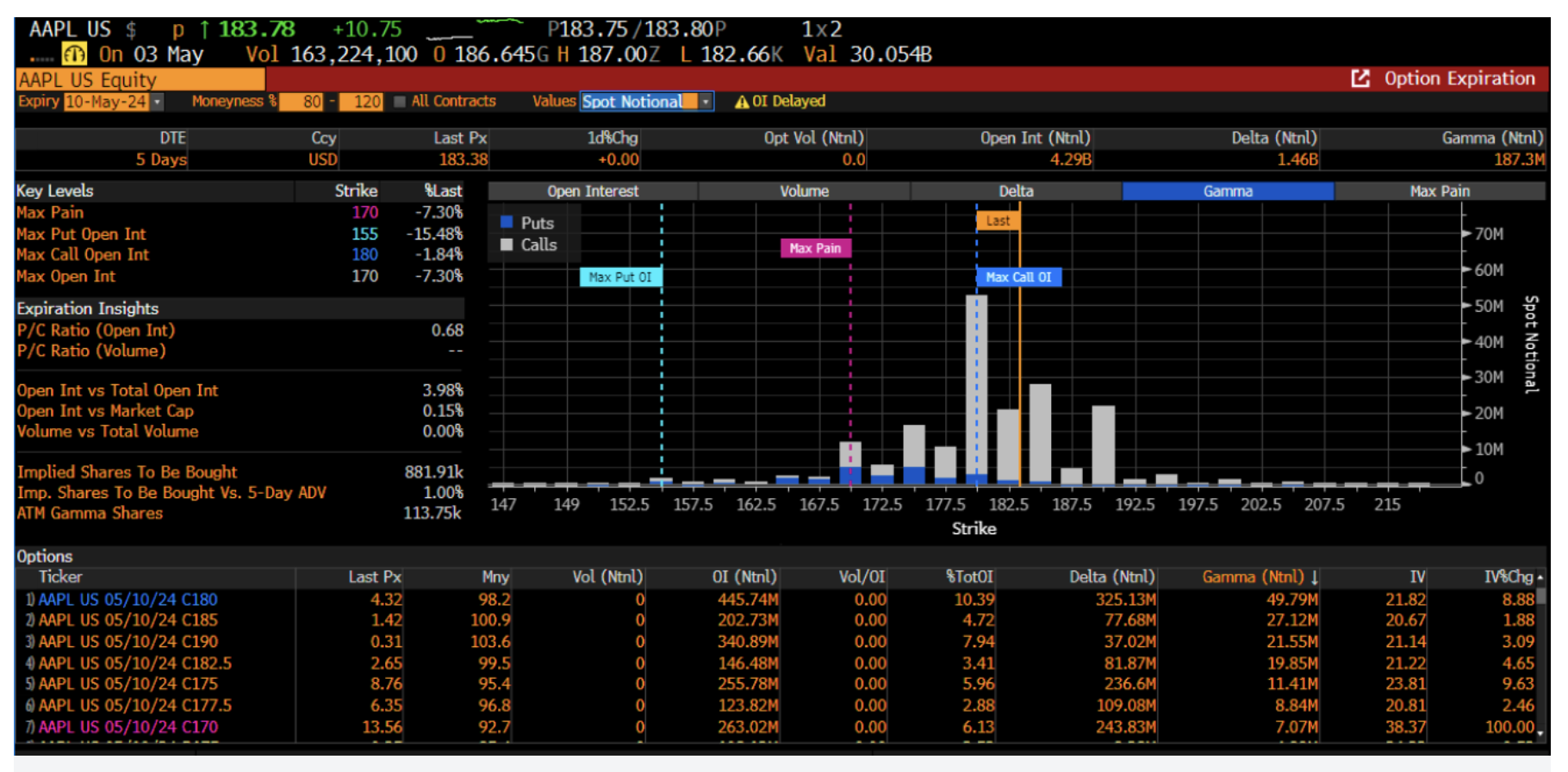Click the Delta (Ntnl) summary value 1.46B

click(1297, 159)
